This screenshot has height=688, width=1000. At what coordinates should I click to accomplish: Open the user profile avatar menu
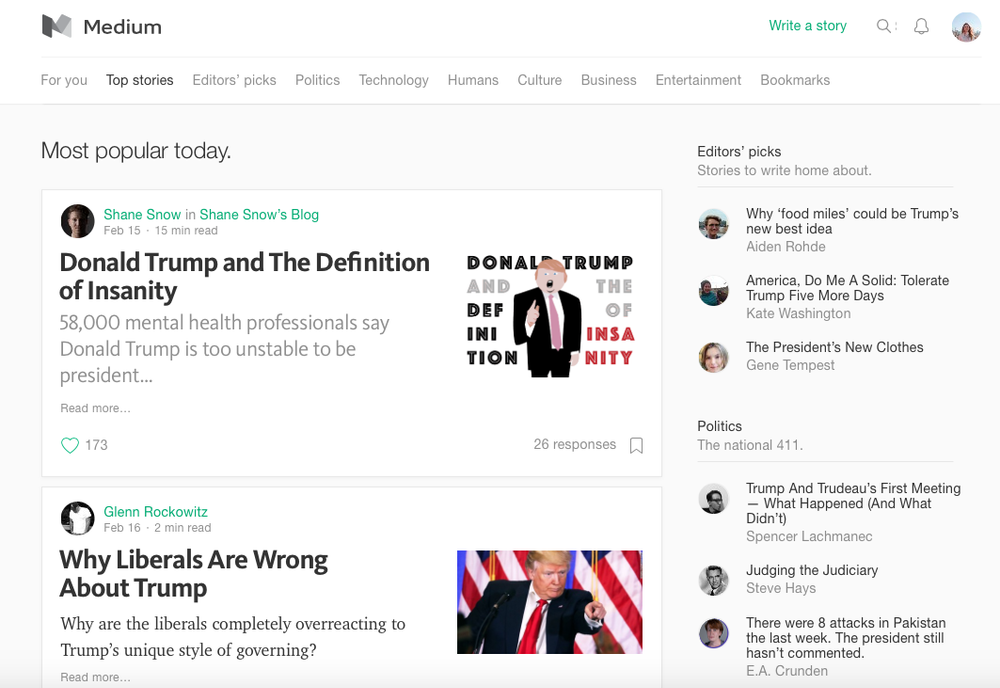coord(966,27)
